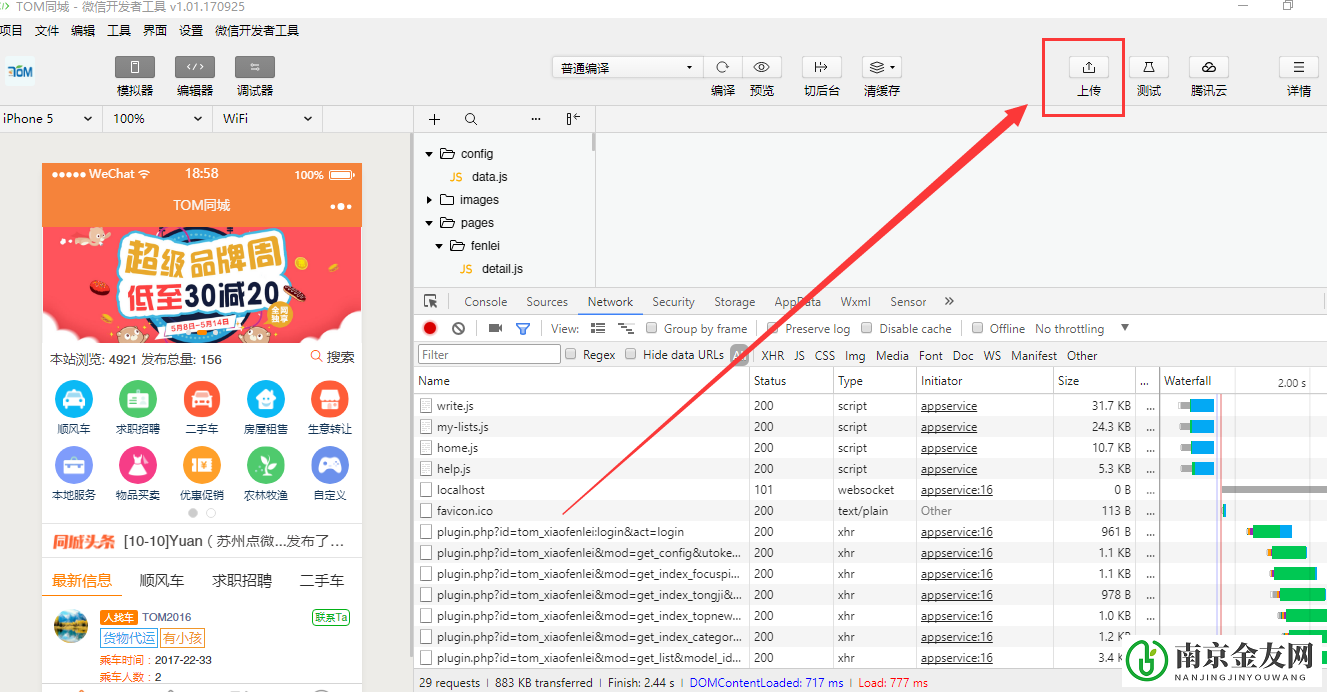Switch to the Console tab
Viewport: 1327px width, 692px height.
pyautogui.click(x=485, y=302)
